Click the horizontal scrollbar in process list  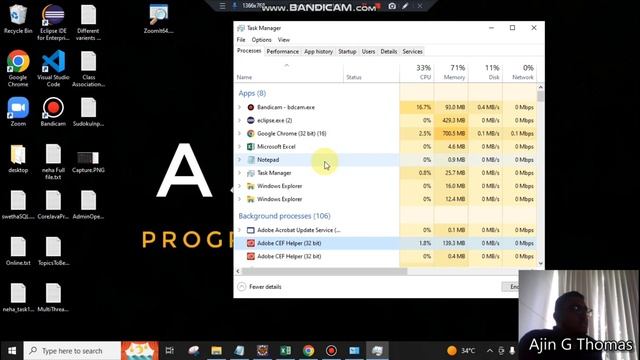[x=324, y=271]
